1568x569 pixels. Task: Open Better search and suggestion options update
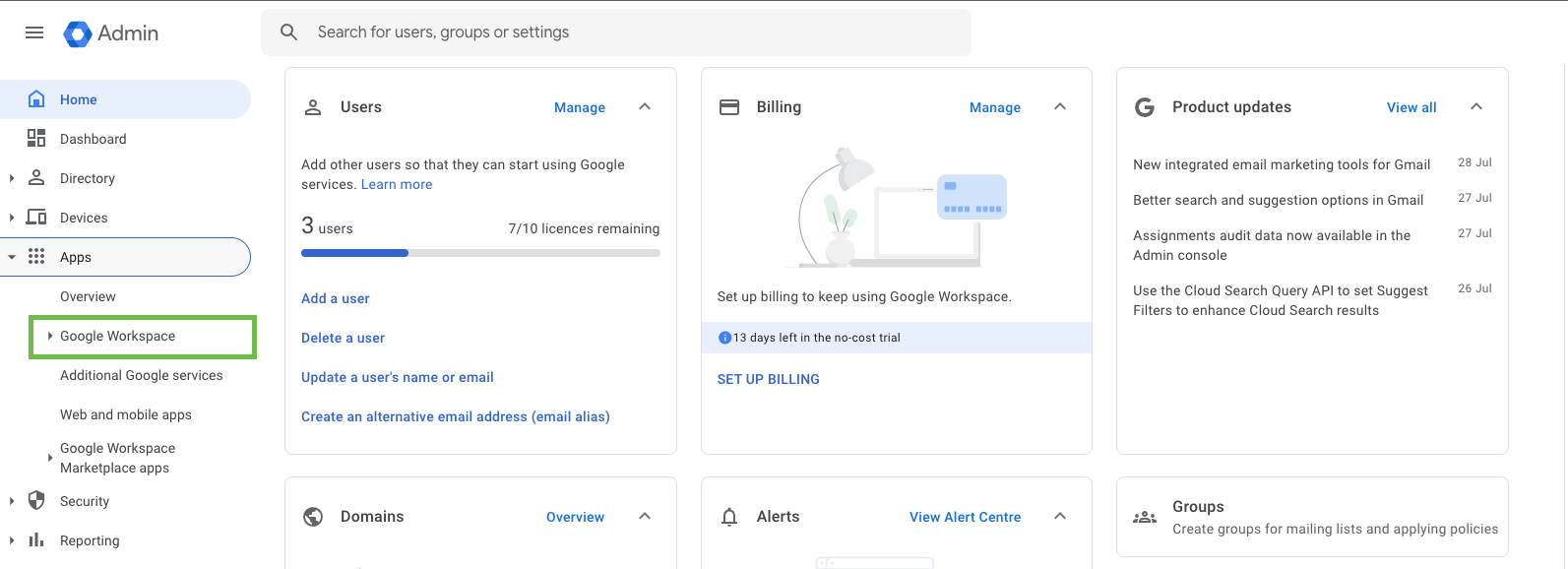tap(1279, 200)
